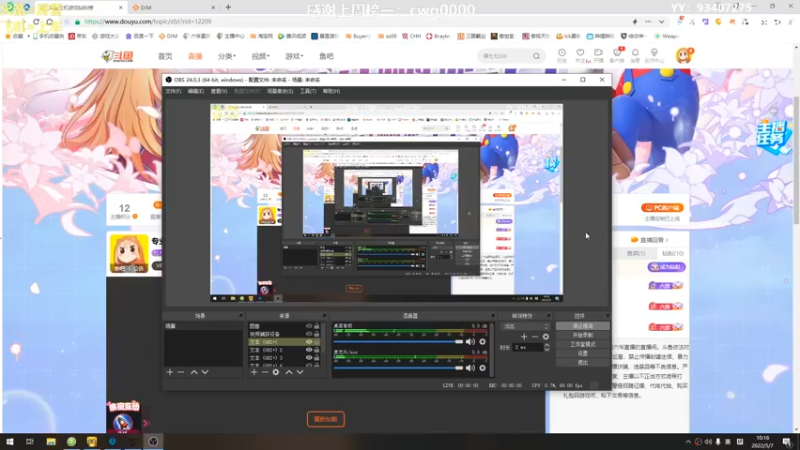Image resolution: width=800 pixels, height=450 pixels.
Task: Toggle visibility of selected 文本 (GDI+) source
Action: click(309, 342)
